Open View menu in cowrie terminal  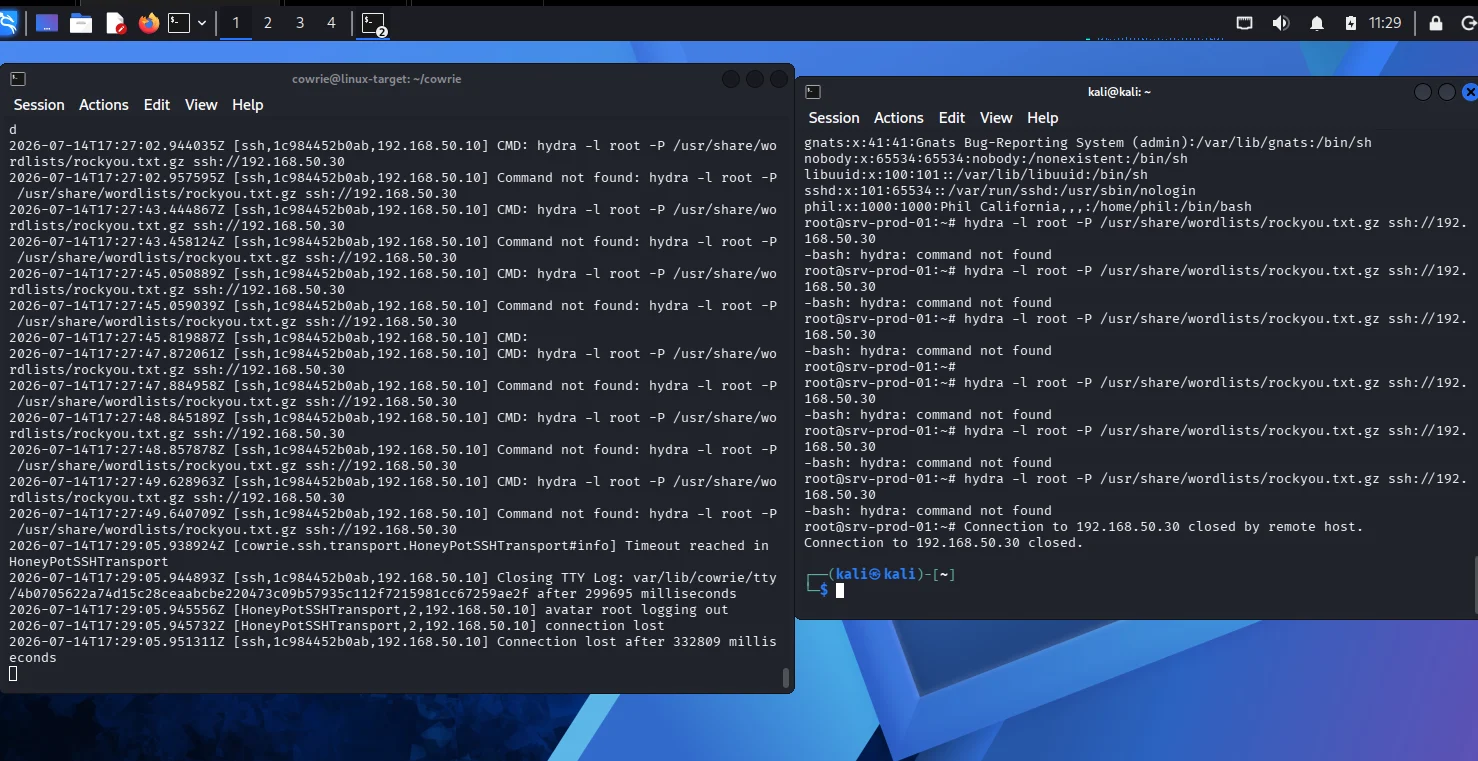click(x=201, y=105)
